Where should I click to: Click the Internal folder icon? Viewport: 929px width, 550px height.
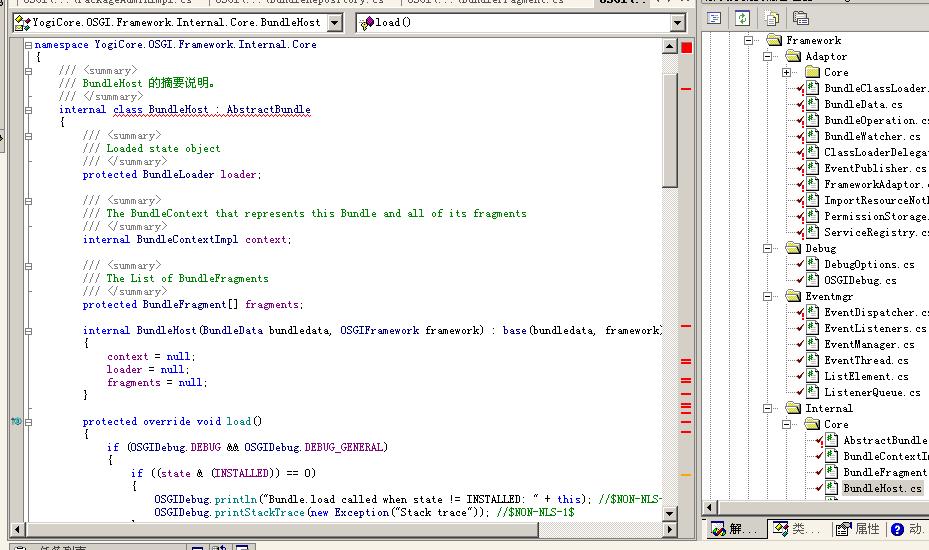pos(793,408)
